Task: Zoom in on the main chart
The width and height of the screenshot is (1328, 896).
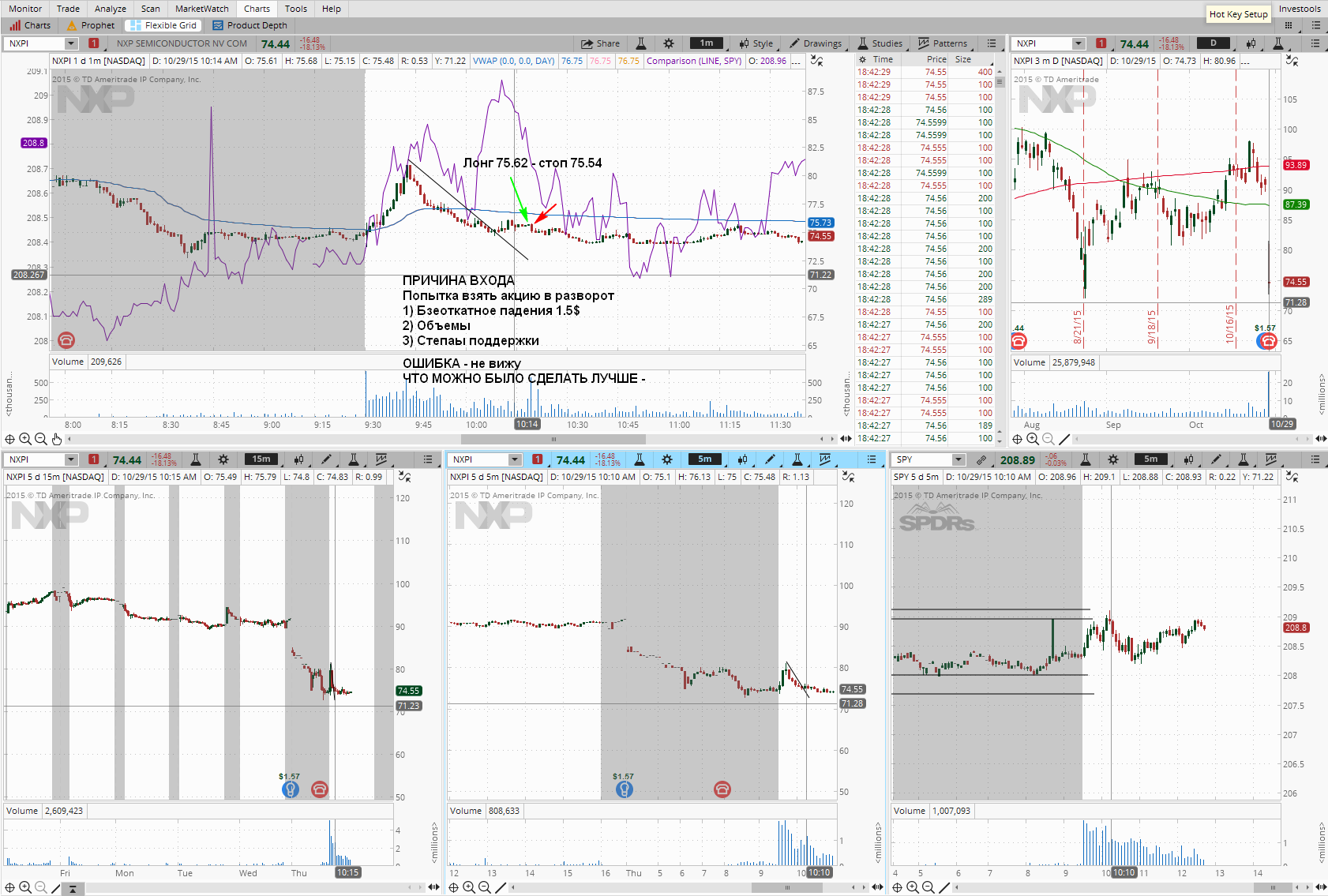Action: click(x=25, y=439)
